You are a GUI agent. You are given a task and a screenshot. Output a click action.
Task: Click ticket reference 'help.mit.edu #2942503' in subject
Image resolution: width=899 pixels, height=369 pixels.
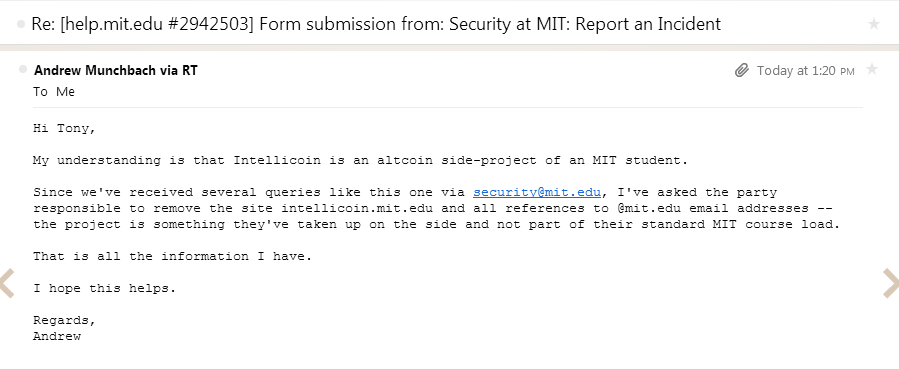pyautogui.click(x=157, y=24)
